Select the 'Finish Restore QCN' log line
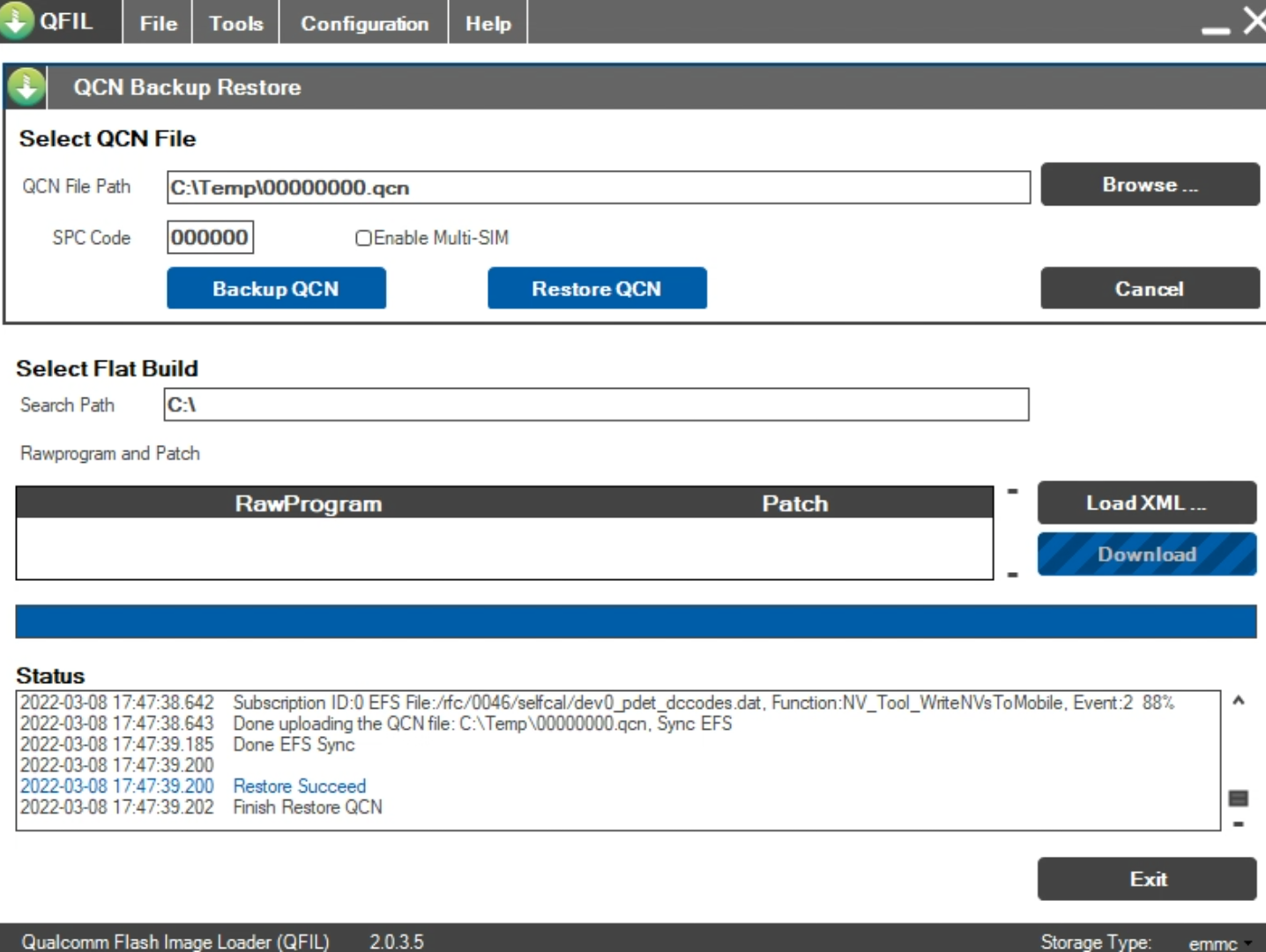This screenshot has height=952, width=1266. coord(201,807)
